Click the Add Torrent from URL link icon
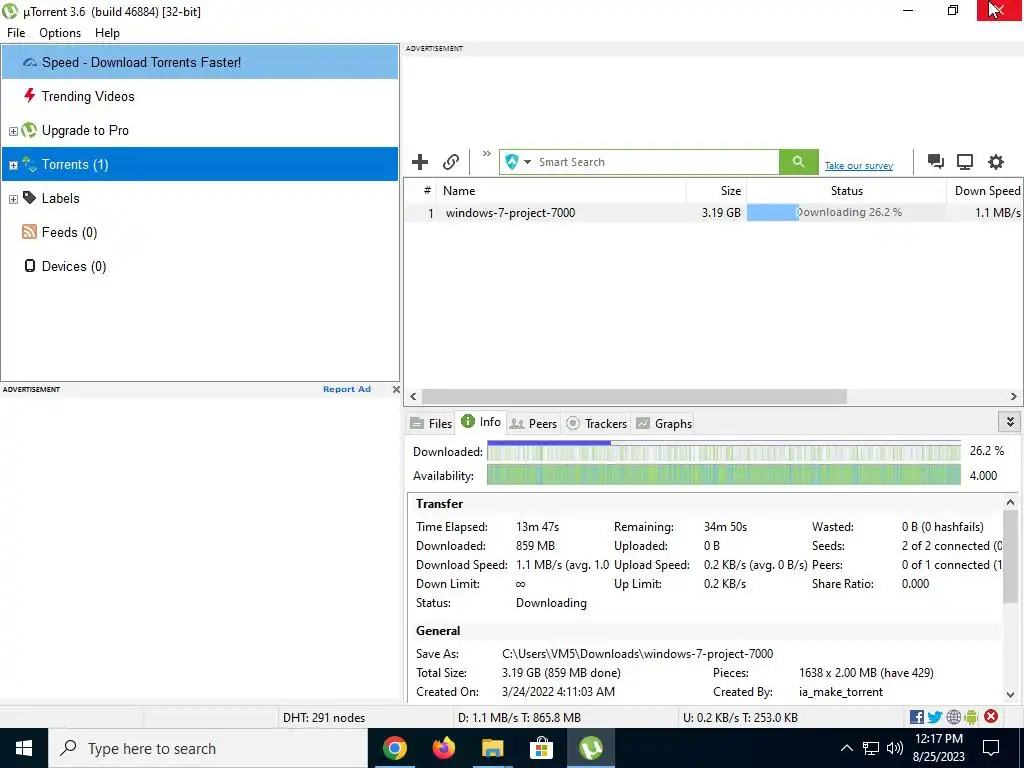1024x768 pixels. 451,162
